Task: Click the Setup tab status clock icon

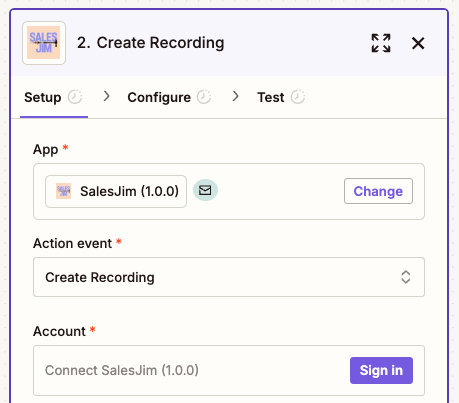Action: (x=75, y=97)
